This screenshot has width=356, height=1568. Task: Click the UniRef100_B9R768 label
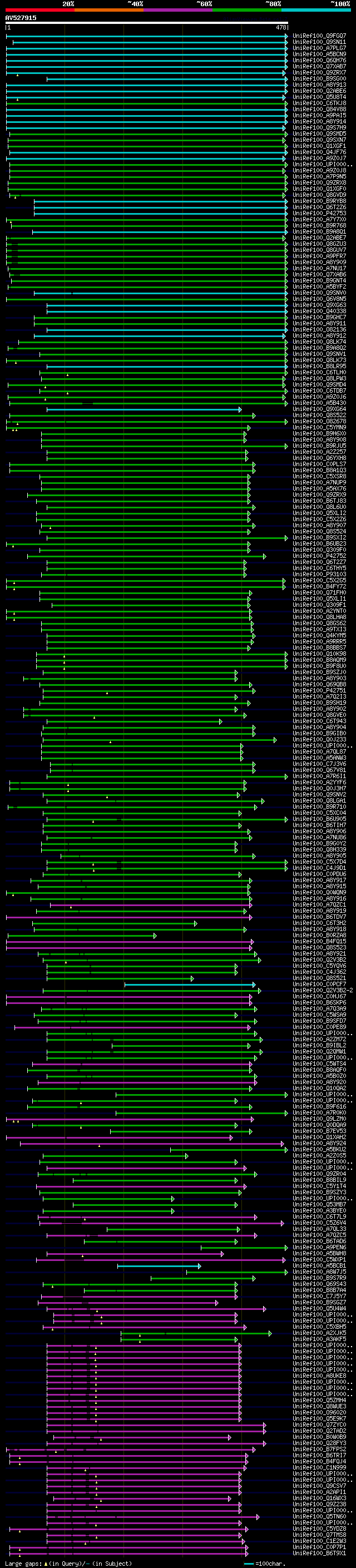pyautogui.click(x=319, y=225)
